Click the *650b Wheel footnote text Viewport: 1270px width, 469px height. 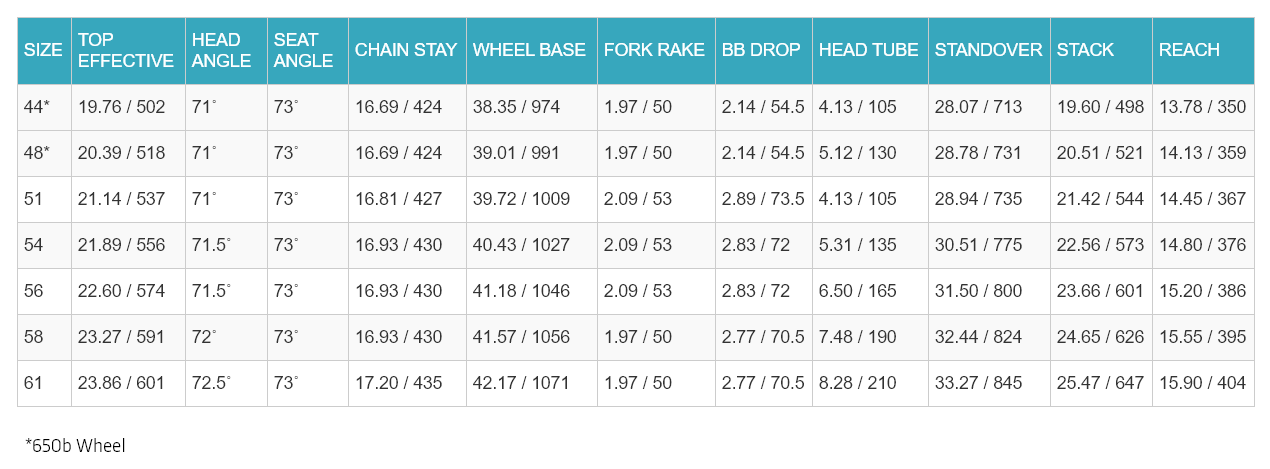click(76, 446)
